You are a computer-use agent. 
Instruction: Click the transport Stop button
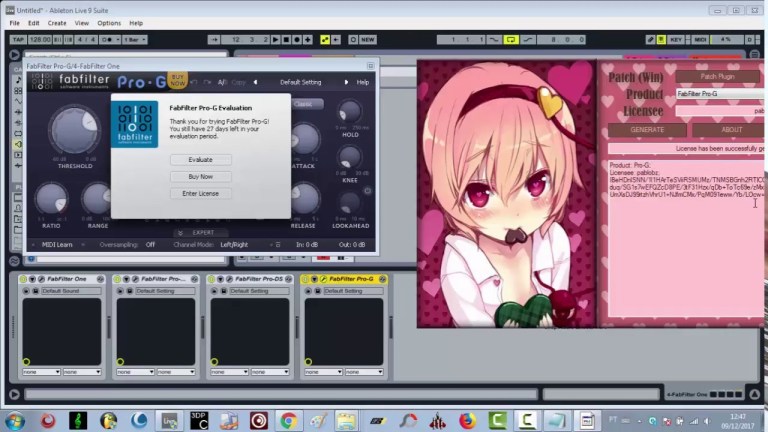pos(287,40)
